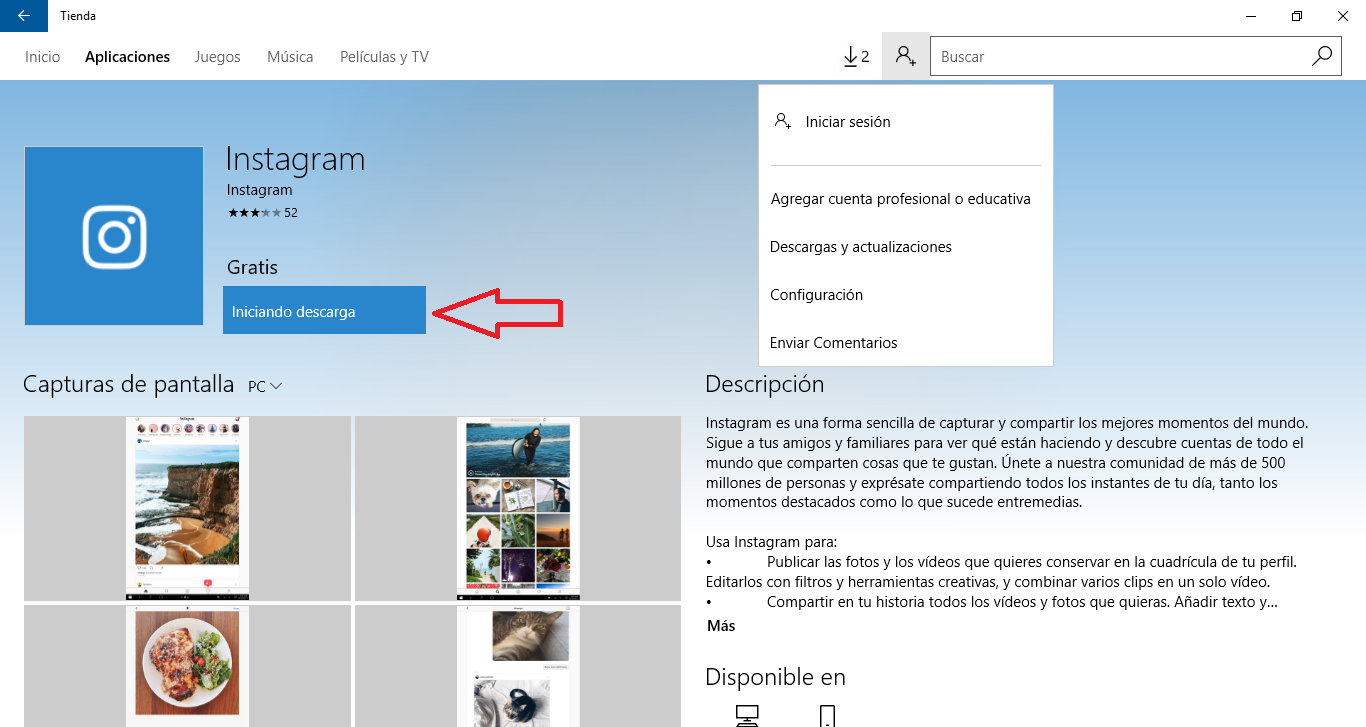The image size is (1366, 727).
Task: Click the Descripción heading
Action: tap(765, 384)
